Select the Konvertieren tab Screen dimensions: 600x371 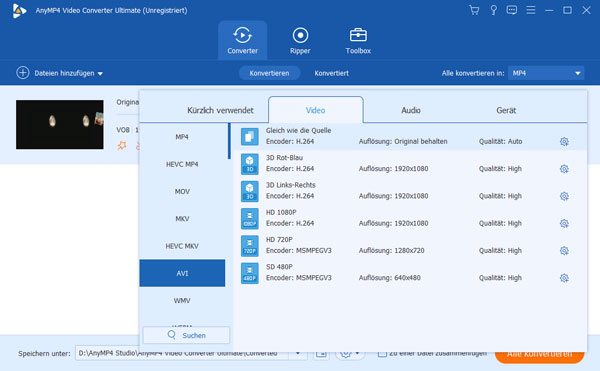click(x=269, y=73)
